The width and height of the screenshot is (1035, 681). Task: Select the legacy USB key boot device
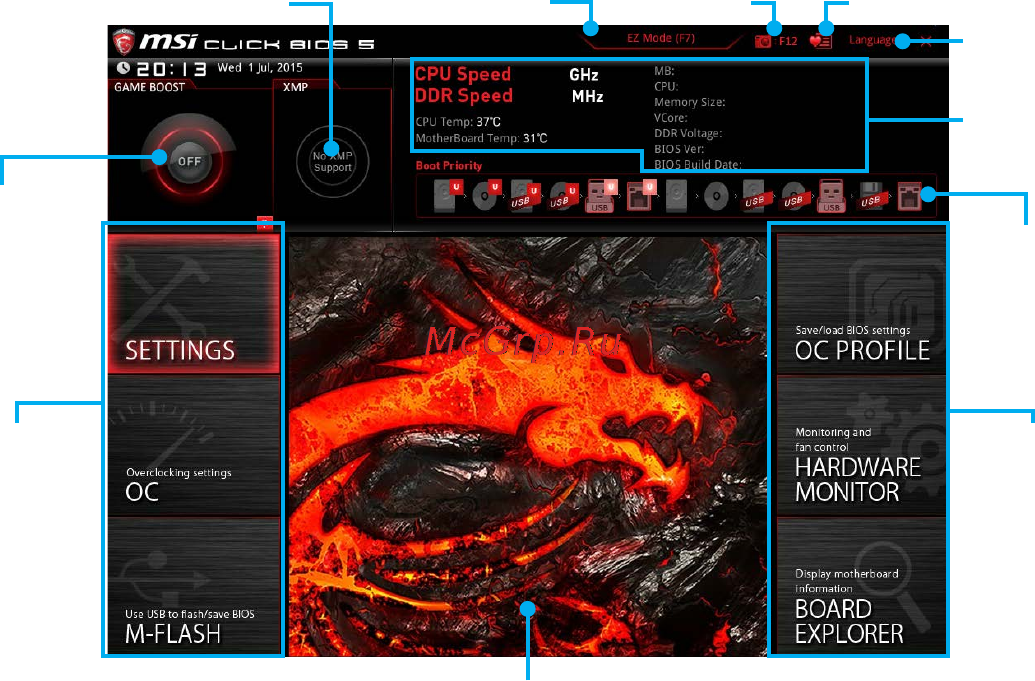(x=831, y=196)
